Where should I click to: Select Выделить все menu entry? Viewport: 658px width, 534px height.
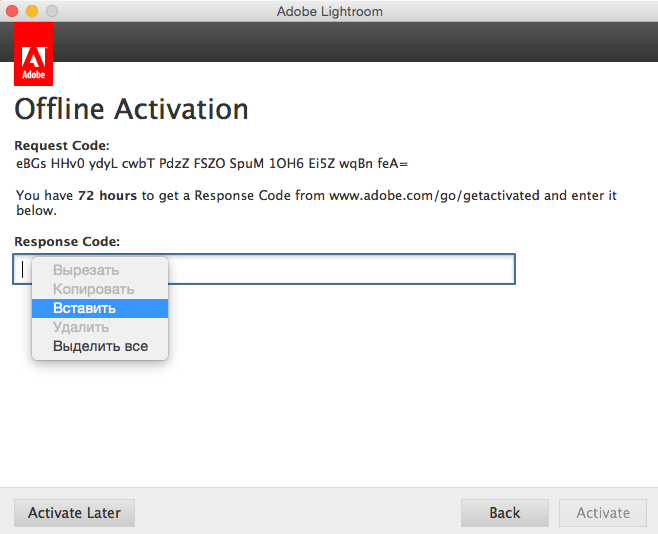pyautogui.click(x=100, y=346)
